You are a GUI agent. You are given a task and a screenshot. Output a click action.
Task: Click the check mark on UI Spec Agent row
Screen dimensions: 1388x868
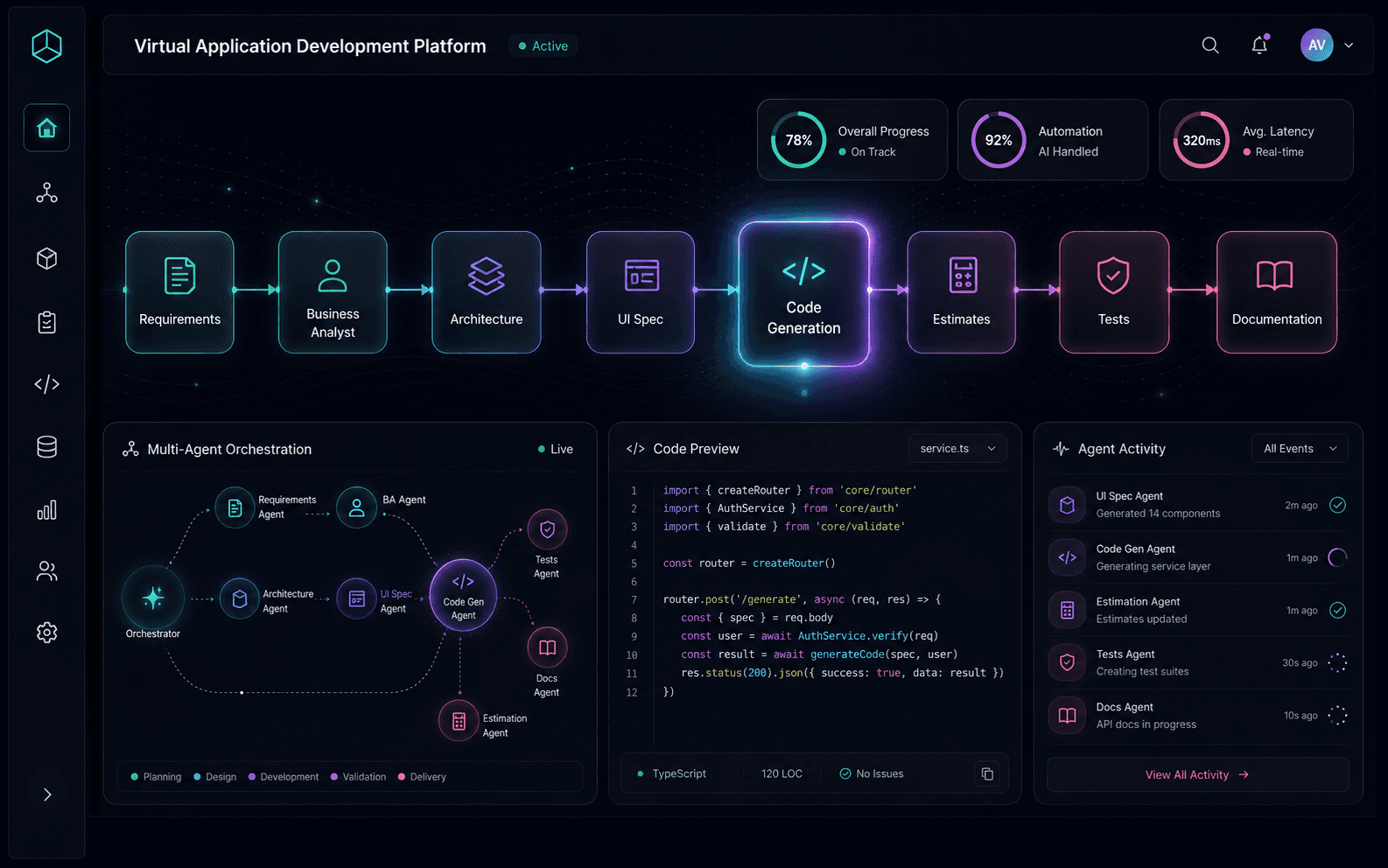coord(1337,505)
